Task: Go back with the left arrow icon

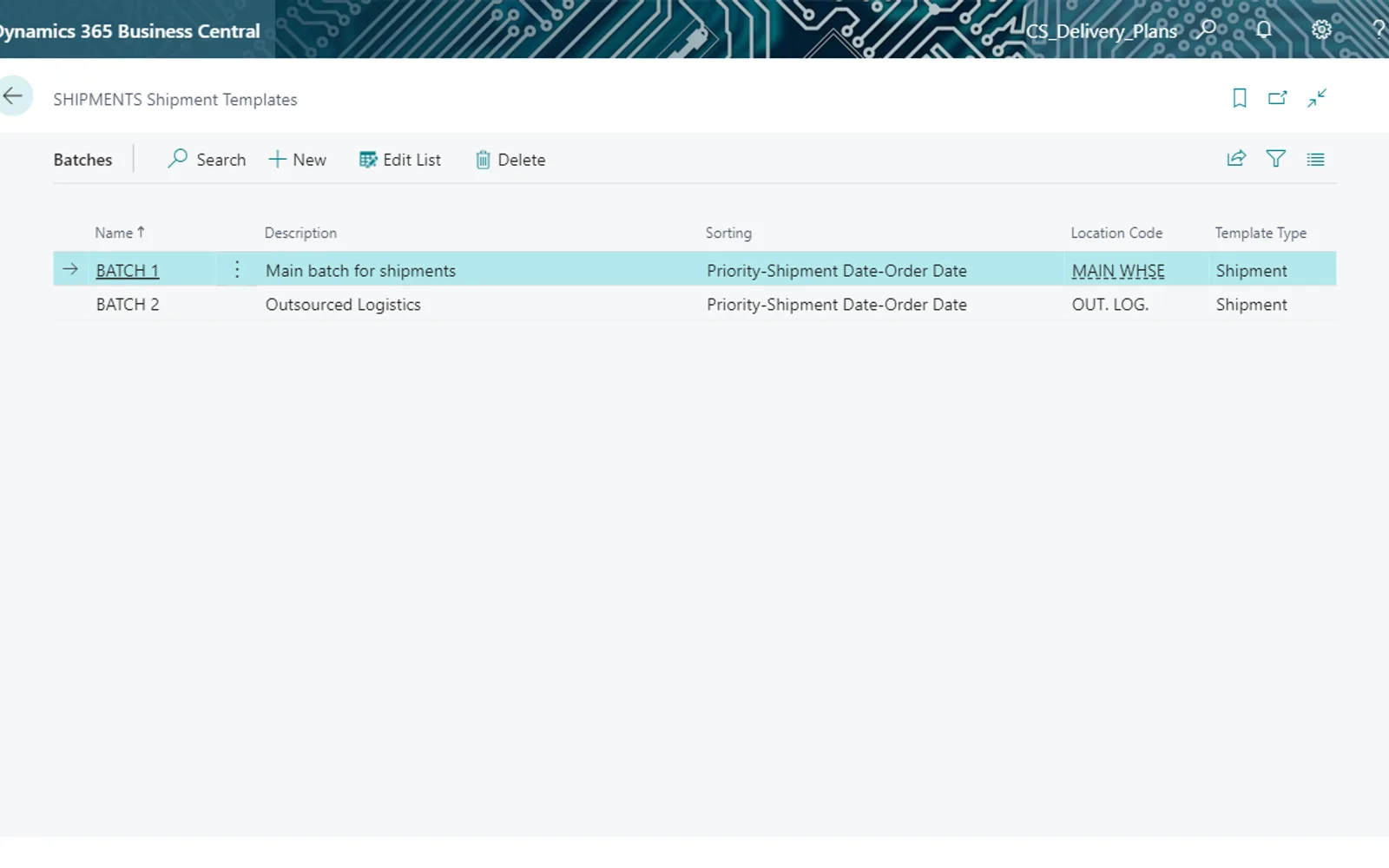Action: [x=13, y=95]
